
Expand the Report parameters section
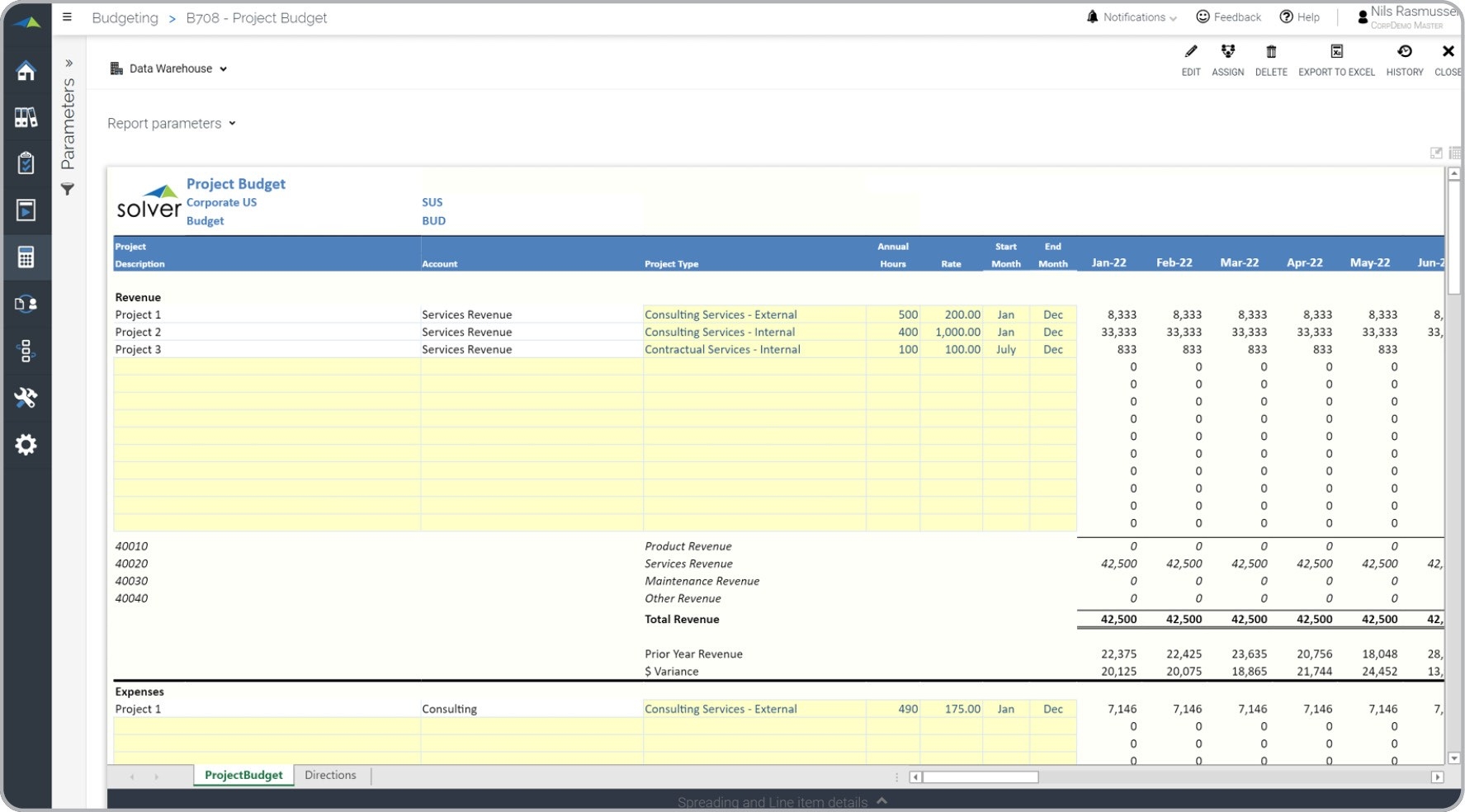pos(171,123)
